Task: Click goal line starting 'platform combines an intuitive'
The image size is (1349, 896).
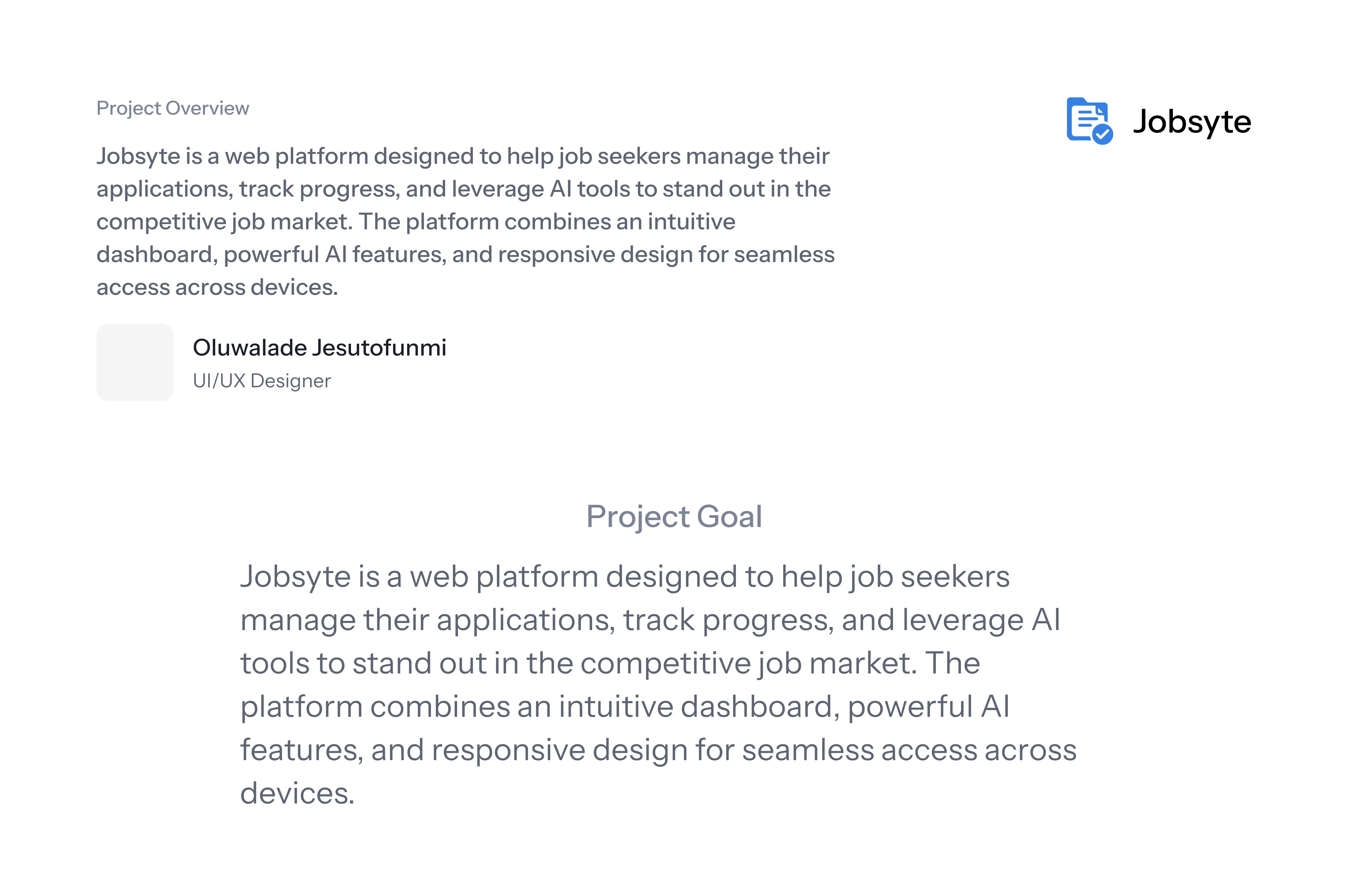Action: click(x=624, y=707)
